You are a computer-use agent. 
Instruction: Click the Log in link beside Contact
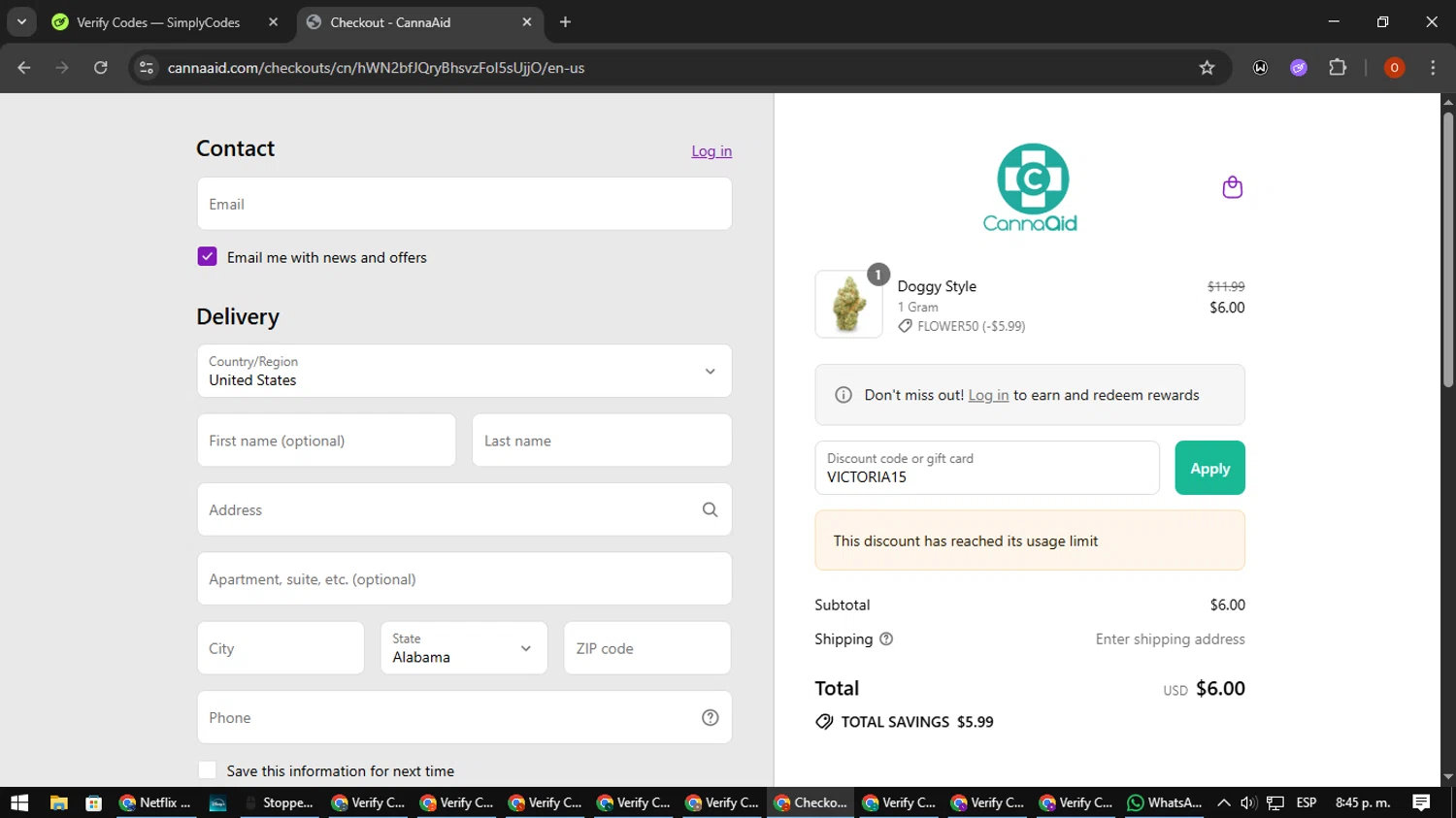[x=711, y=150]
